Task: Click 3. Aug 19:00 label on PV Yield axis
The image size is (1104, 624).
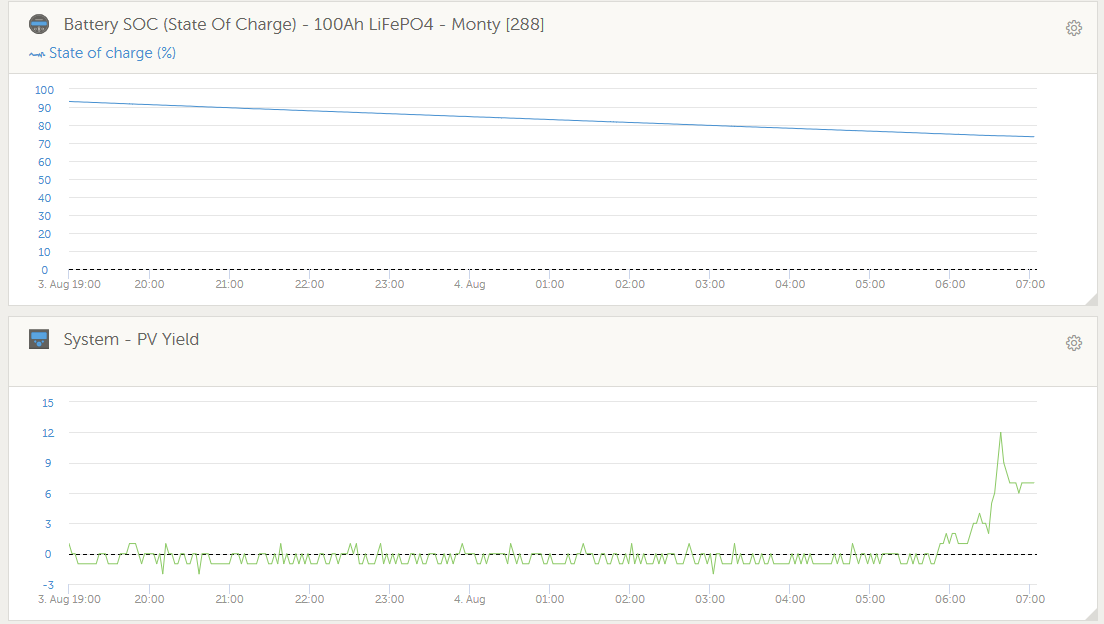Action: 69,599
